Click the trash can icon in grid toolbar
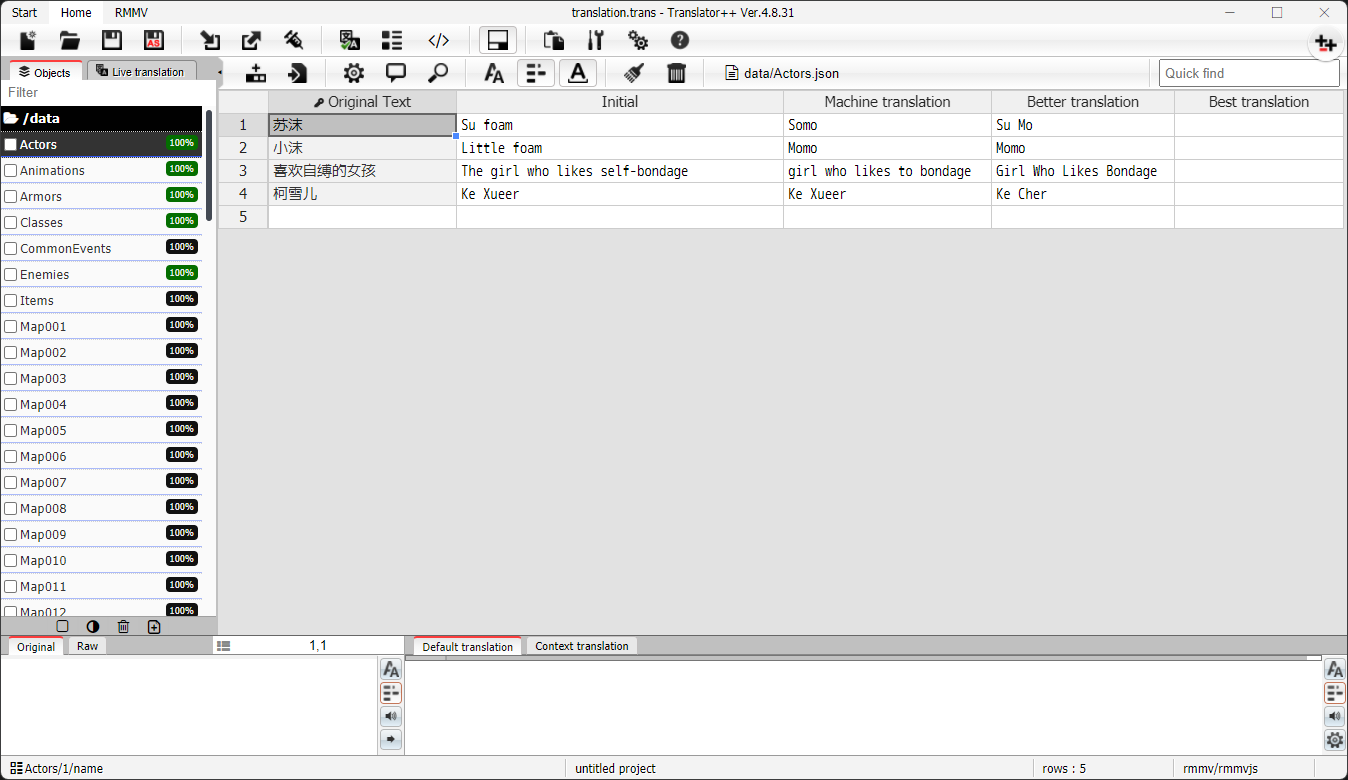 tap(677, 73)
